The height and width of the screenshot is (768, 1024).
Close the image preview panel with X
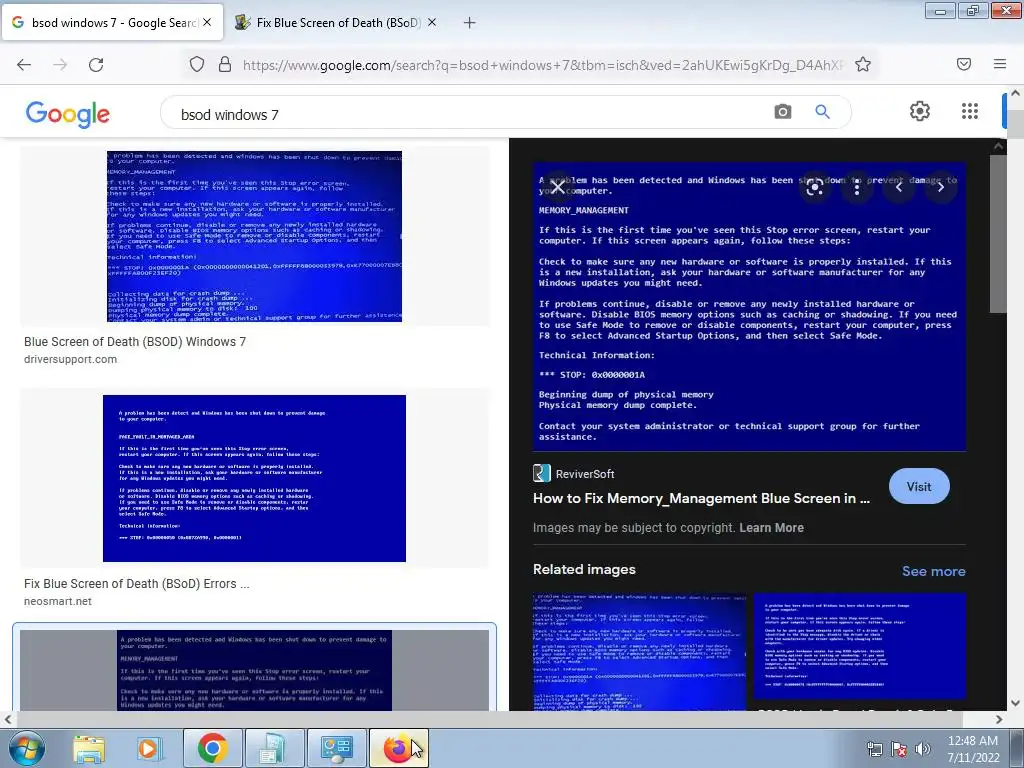pyautogui.click(x=558, y=187)
